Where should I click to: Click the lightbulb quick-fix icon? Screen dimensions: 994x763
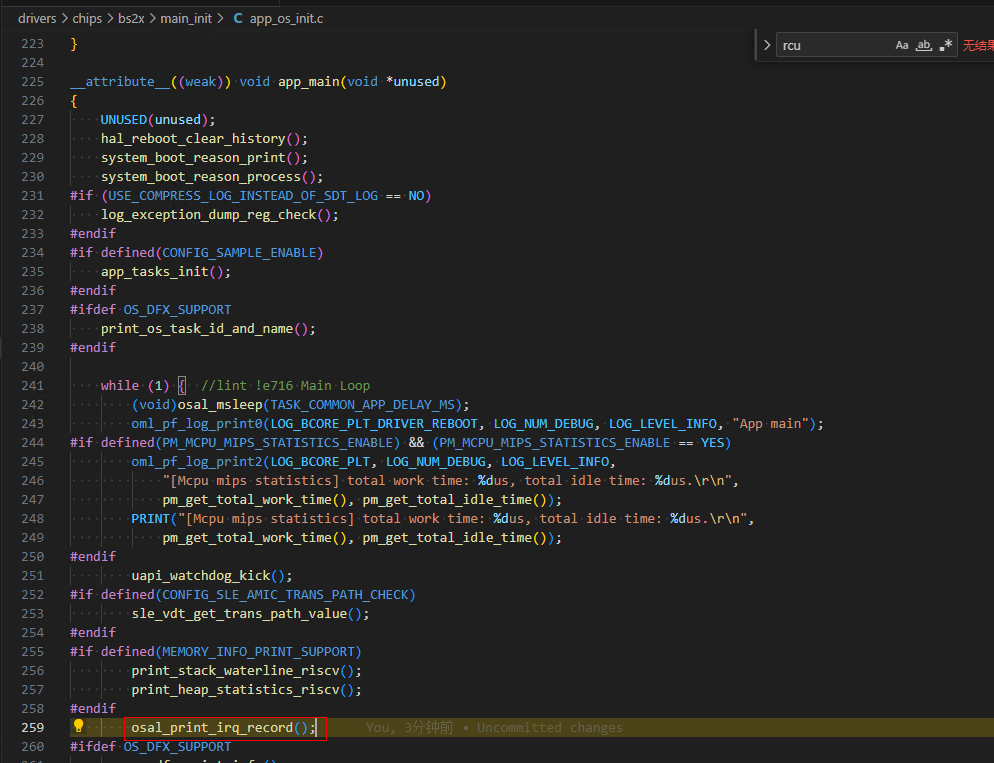click(x=79, y=727)
